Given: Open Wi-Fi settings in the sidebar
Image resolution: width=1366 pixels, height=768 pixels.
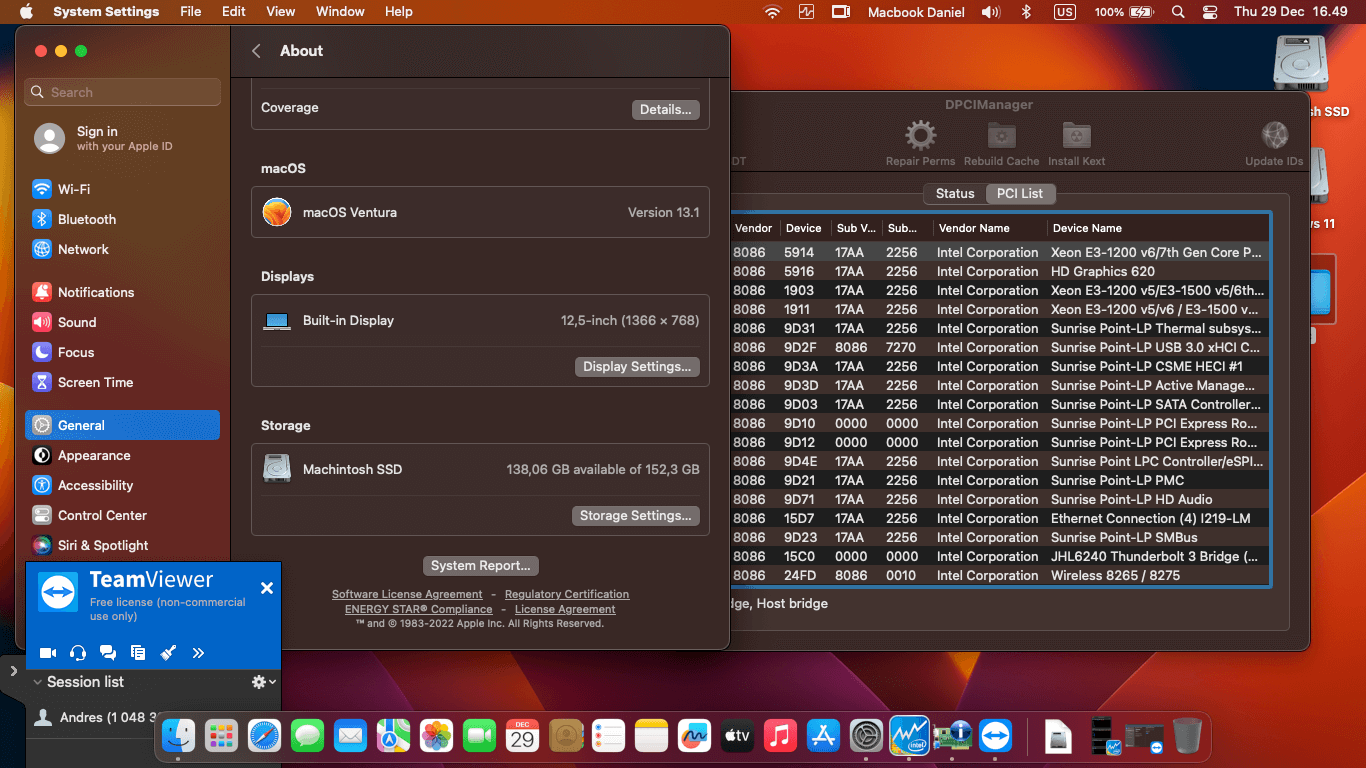Looking at the screenshot, I should click(x=122, y=189).
